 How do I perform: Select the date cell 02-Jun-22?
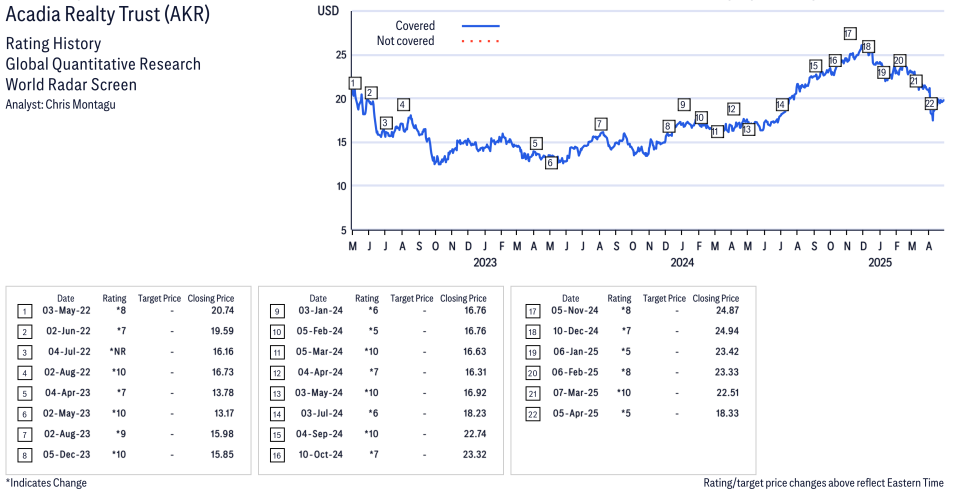(x=68, y=331)
